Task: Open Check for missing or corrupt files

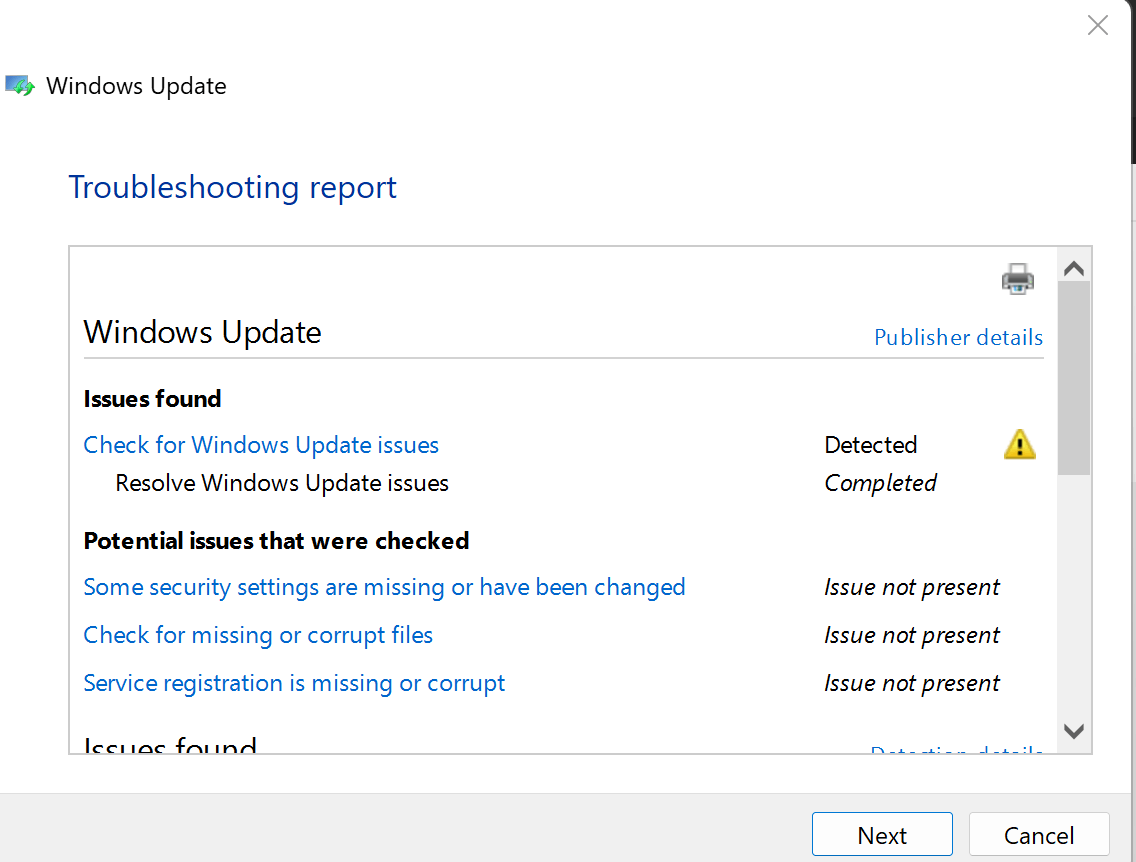Action: (258, 635)
